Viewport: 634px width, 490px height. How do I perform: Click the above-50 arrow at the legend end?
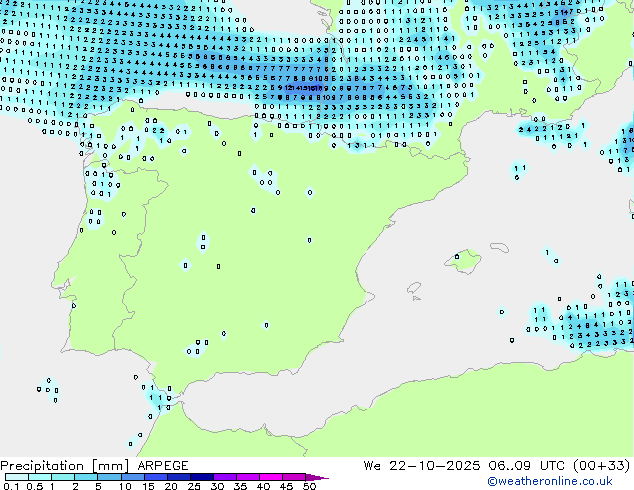pos(317,477)
